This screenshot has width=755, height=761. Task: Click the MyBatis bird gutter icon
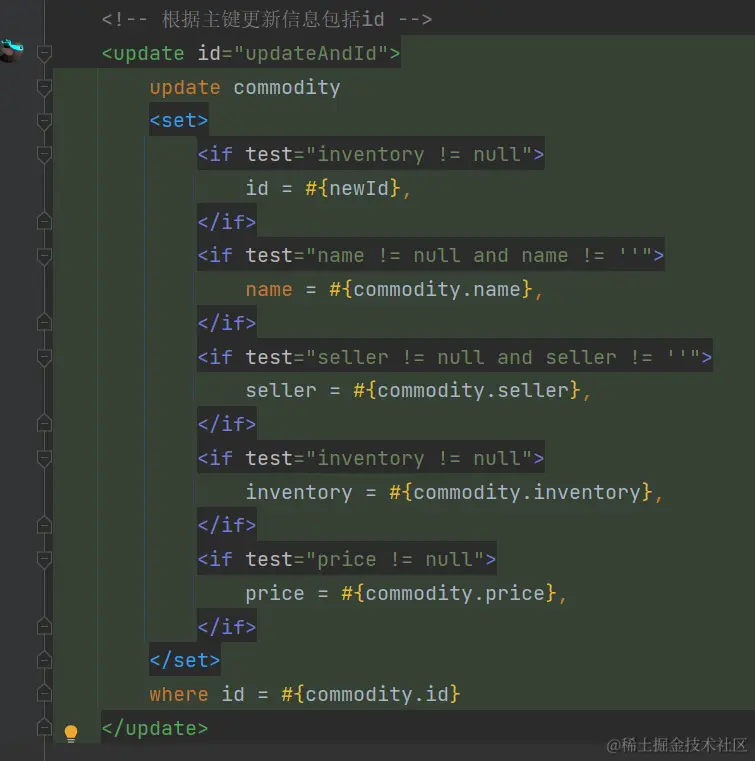click(12, 51)
